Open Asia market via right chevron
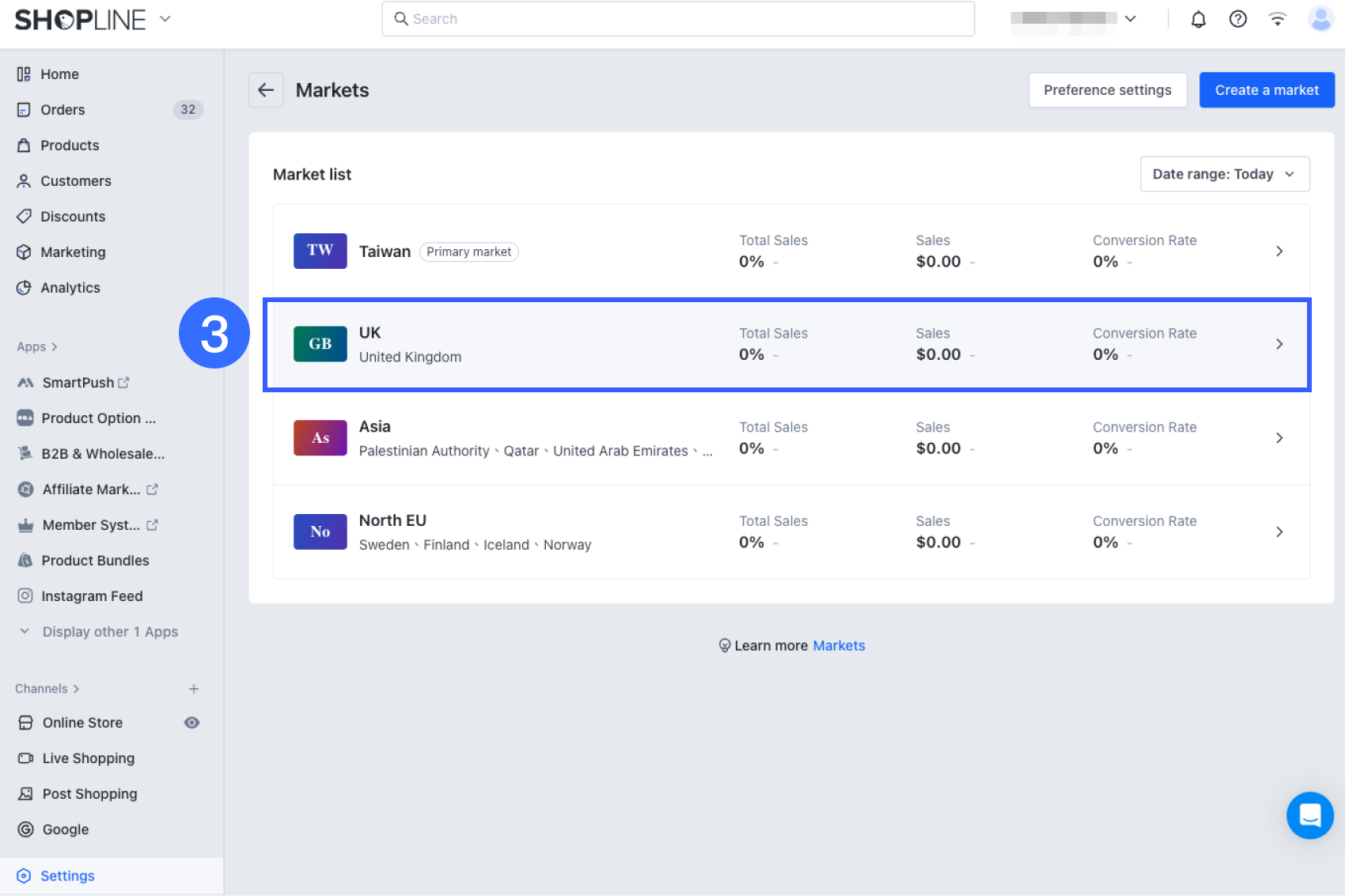The image size is (1345, 896). (x=1279, y=438)
